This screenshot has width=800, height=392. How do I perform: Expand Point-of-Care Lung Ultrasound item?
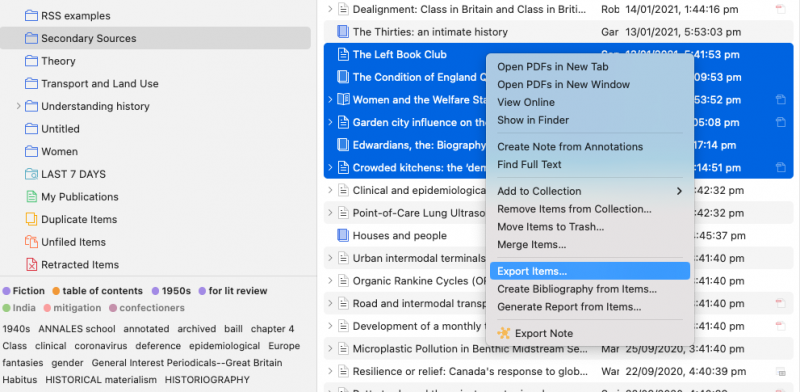click(330, 213)
